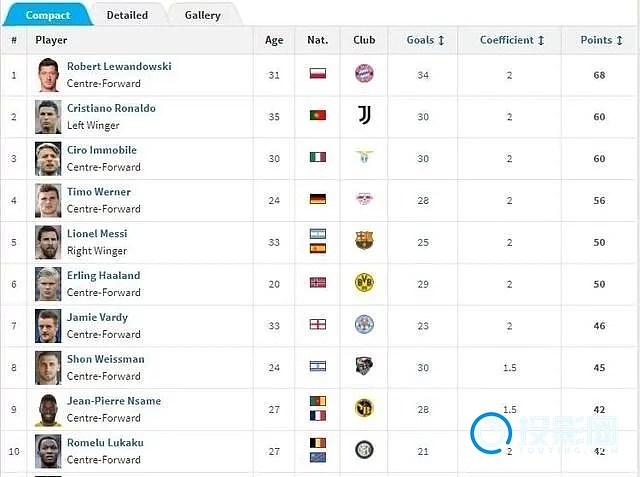Click Poland flag in Lewandowski row
Viewport: 640px width, 477px height.
[x=318, y=74]
